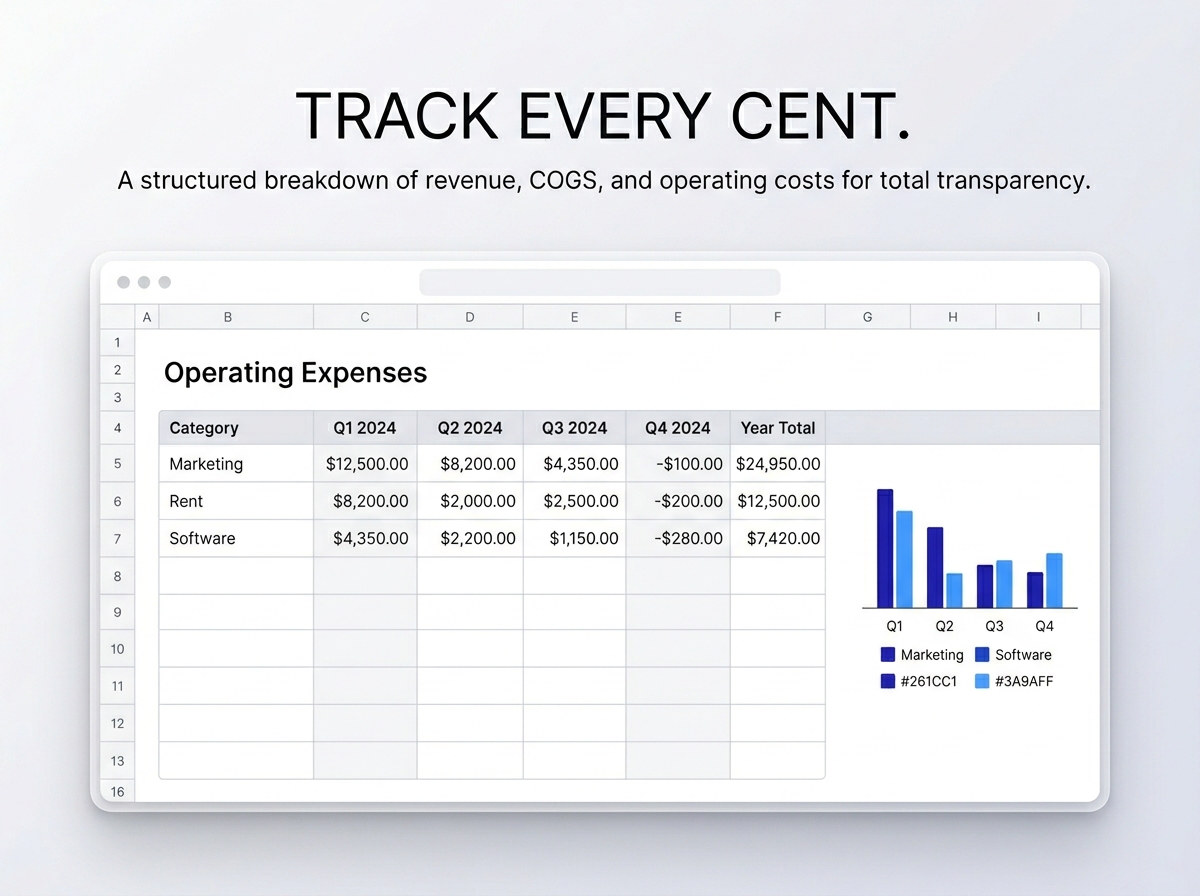The image size is (1200, 896).
Task: Select Marketing's Q1 2024 value $12,500.00
Action: click(367, 464)
